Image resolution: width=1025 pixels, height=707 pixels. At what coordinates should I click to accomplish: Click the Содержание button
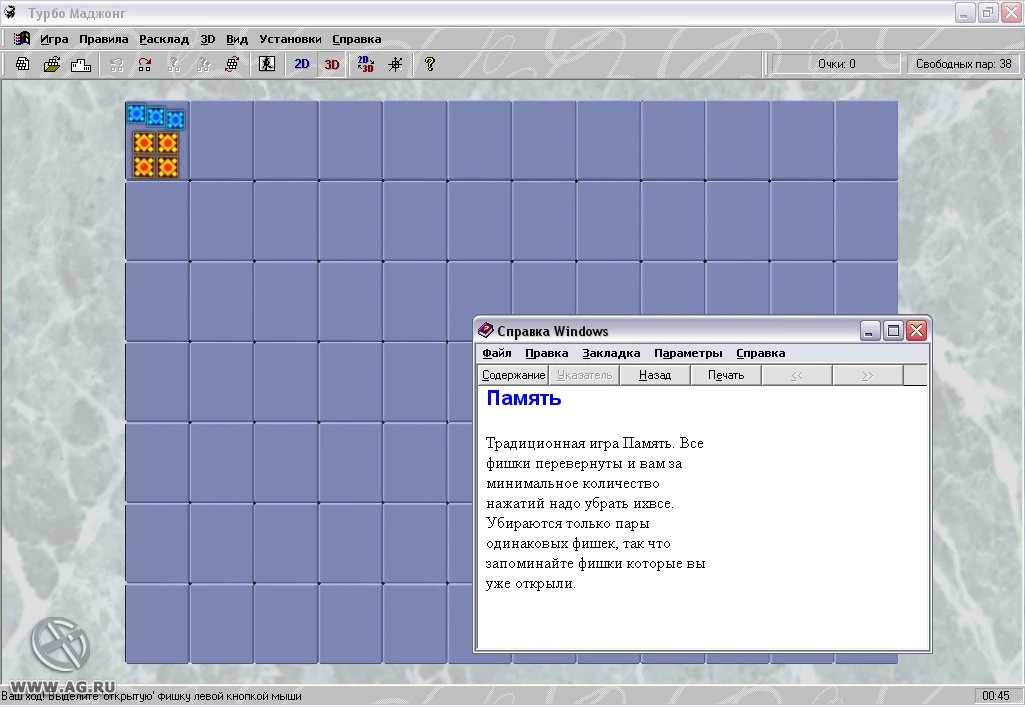pos(513,375)
